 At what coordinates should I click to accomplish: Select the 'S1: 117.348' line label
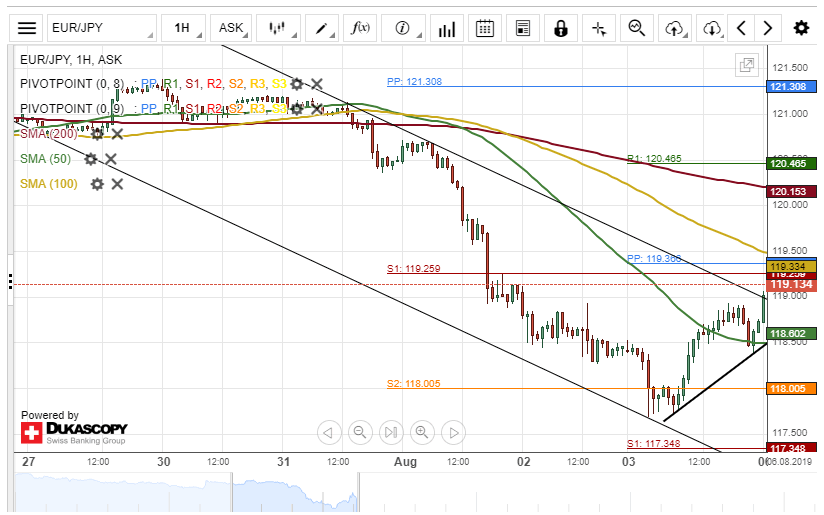tap(653, 444)
